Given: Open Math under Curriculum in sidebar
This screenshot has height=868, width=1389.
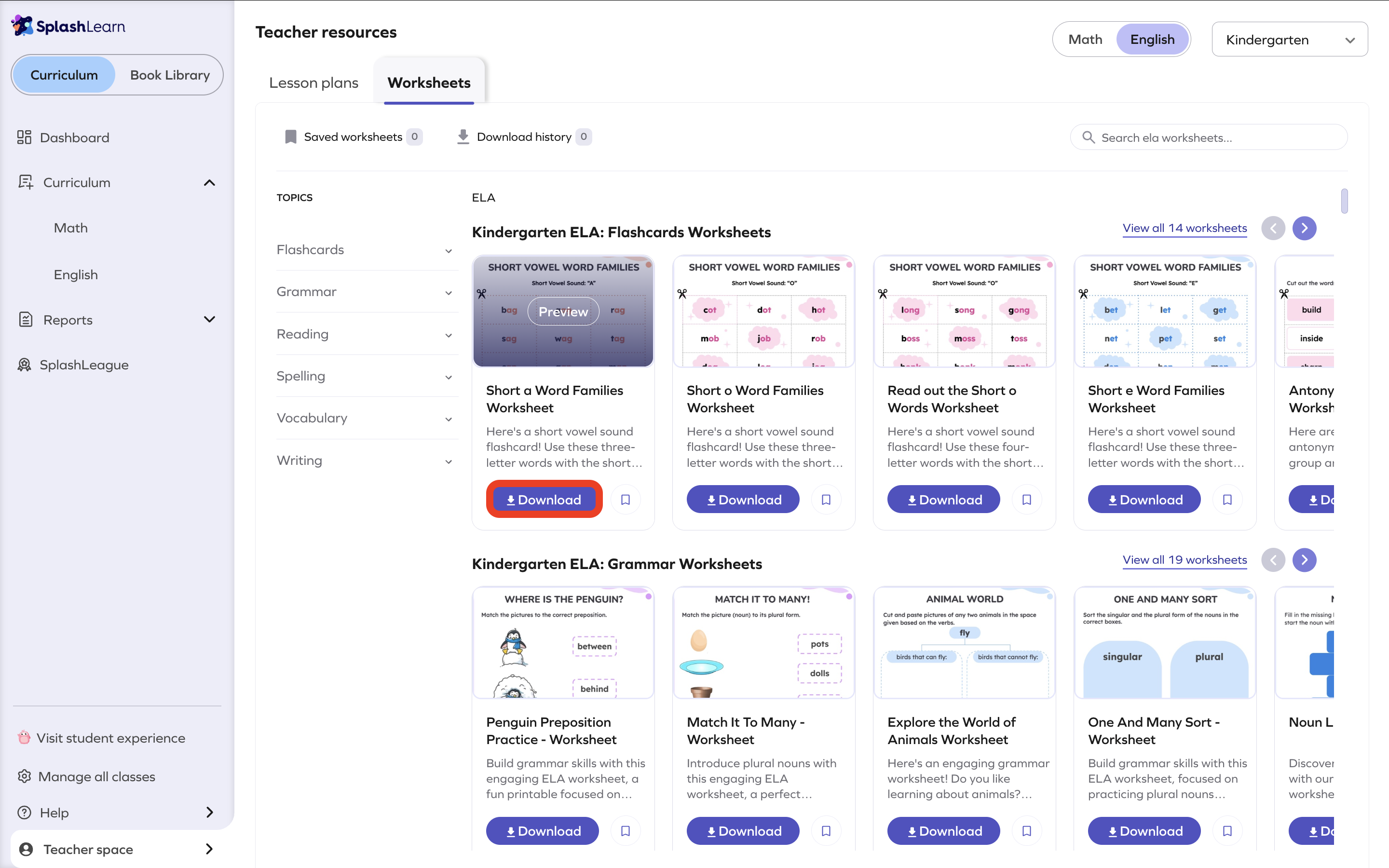Looking at the screenshot, I should (x=70, y=228).
